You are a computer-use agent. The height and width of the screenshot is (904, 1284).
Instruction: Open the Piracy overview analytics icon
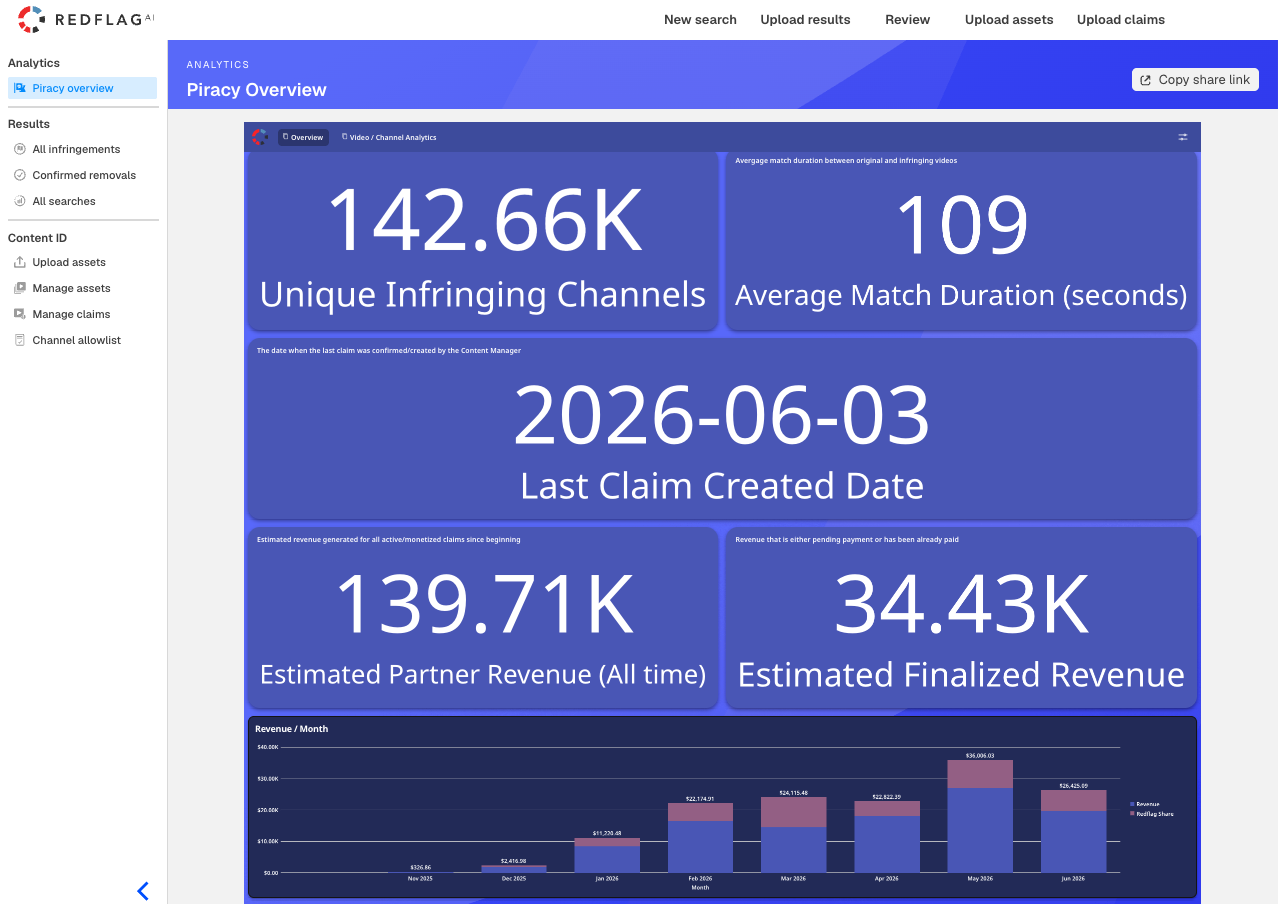[20, 88]
